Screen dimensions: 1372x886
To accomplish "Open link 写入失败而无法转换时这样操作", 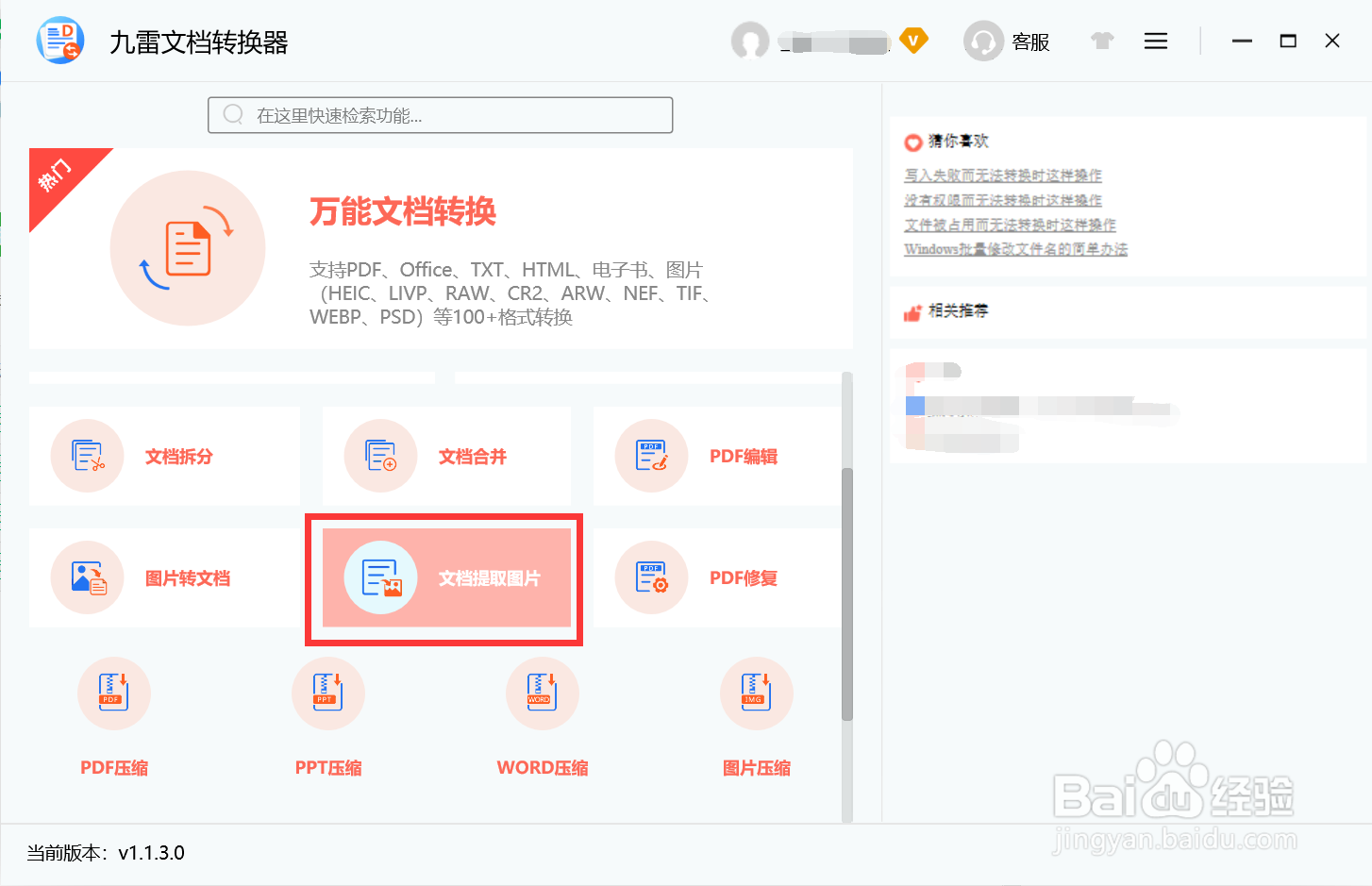I will pos(1003,176).
